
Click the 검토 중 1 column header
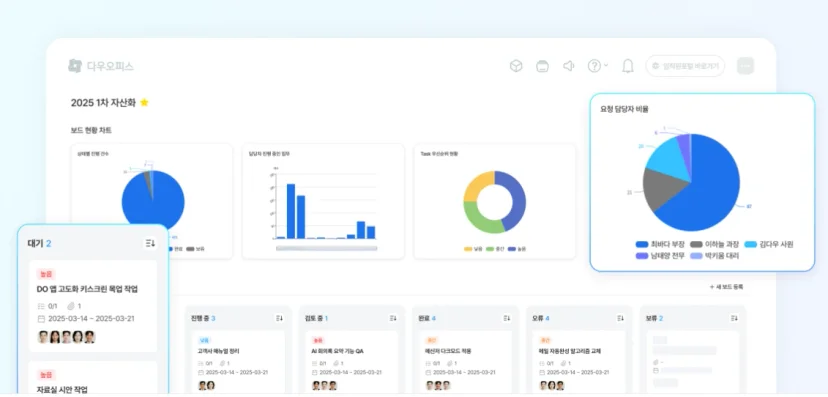[x=316, y=318]
